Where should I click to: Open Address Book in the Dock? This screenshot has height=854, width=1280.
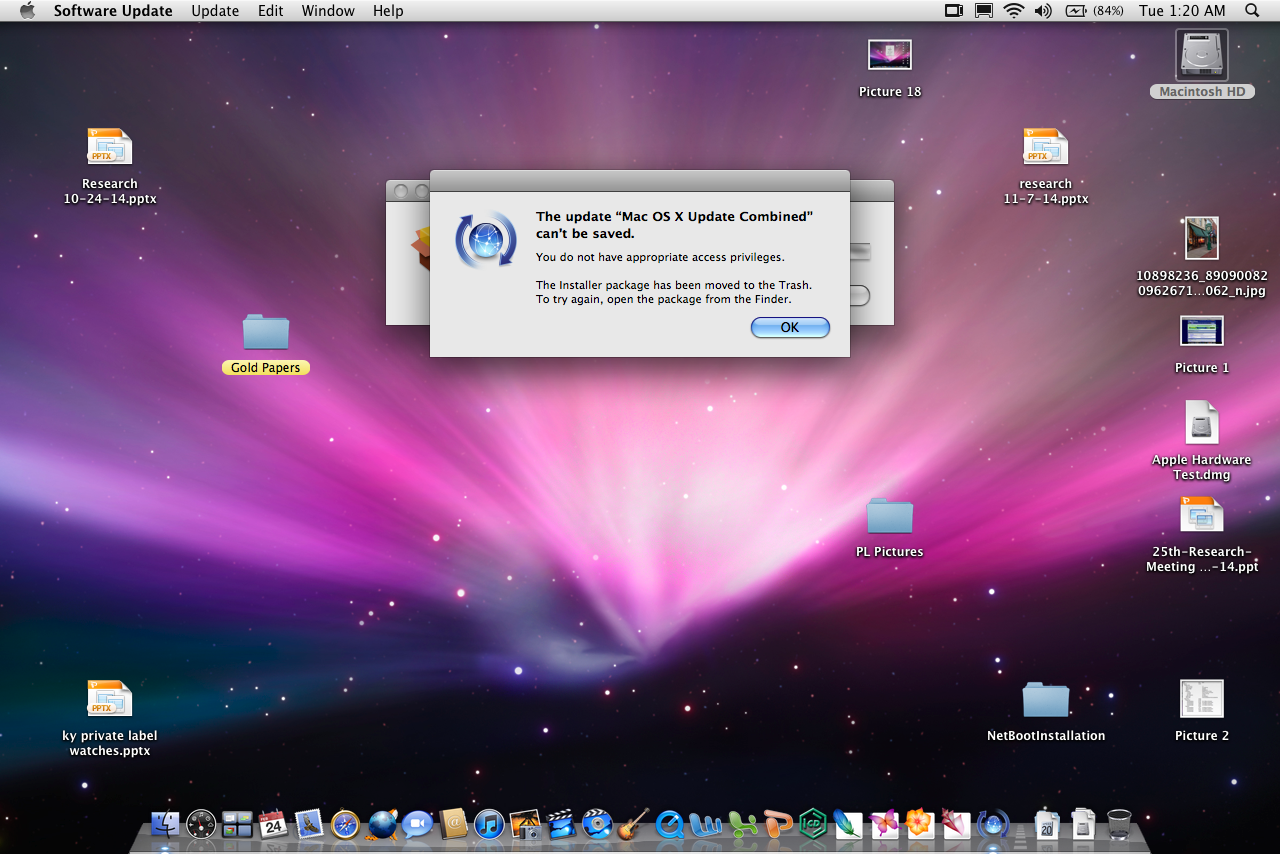[x=453, y=824]
